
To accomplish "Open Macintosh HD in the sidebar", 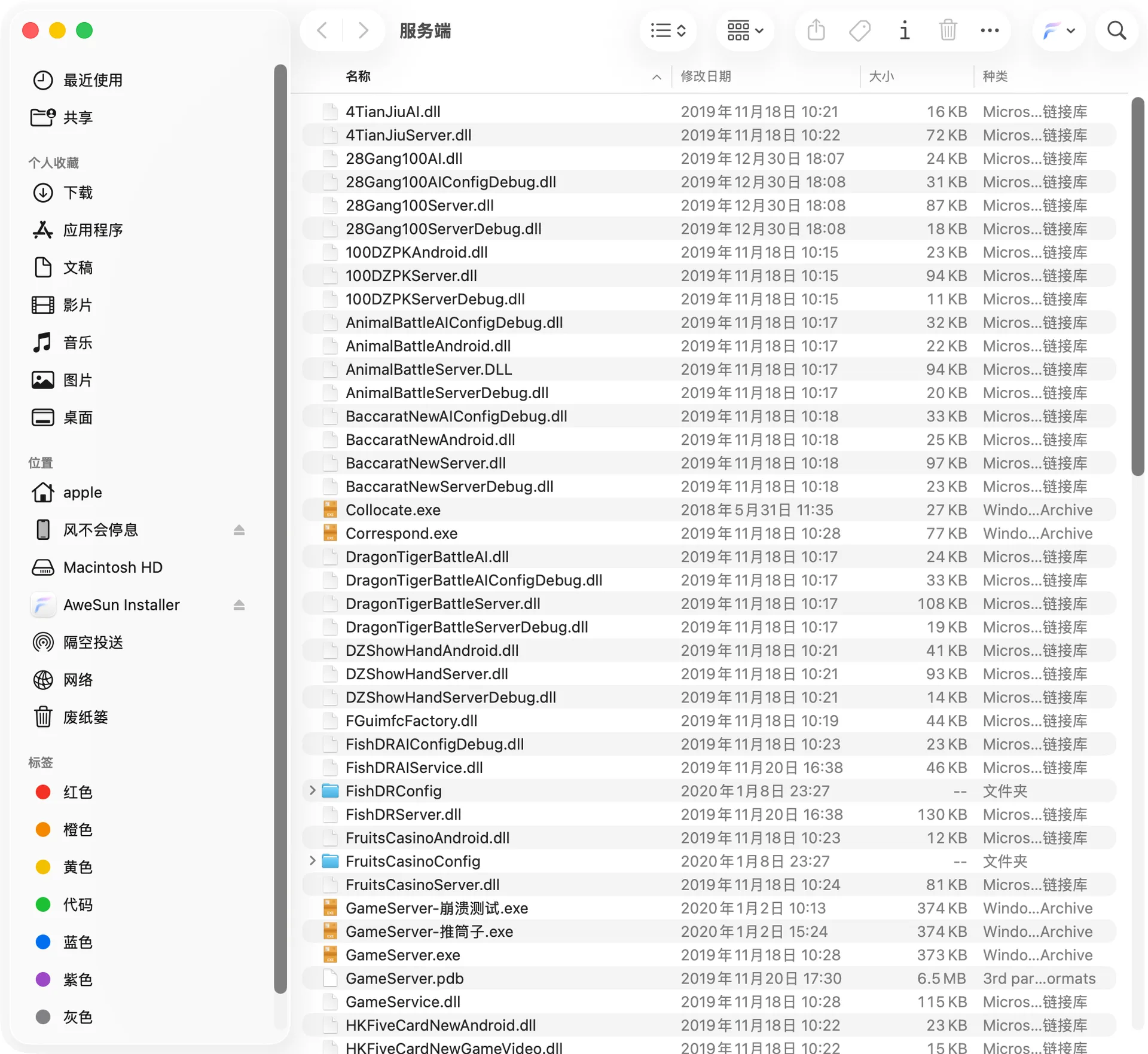I will (x=112, y=567).
